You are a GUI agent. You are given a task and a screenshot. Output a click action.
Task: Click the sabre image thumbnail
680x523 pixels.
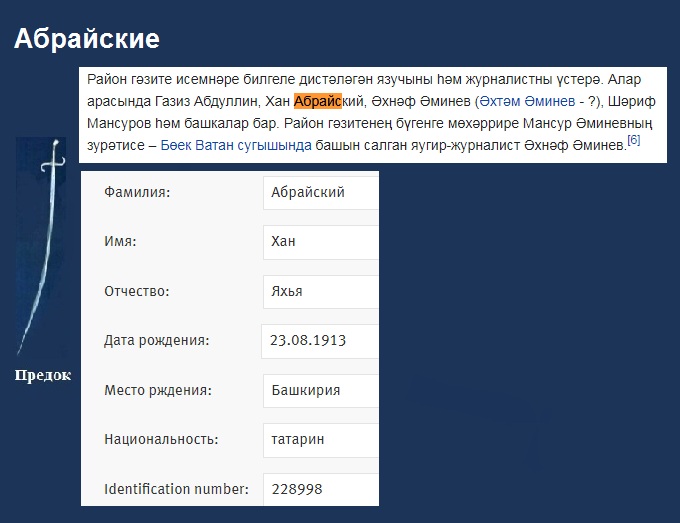click(x=42, y=247)
